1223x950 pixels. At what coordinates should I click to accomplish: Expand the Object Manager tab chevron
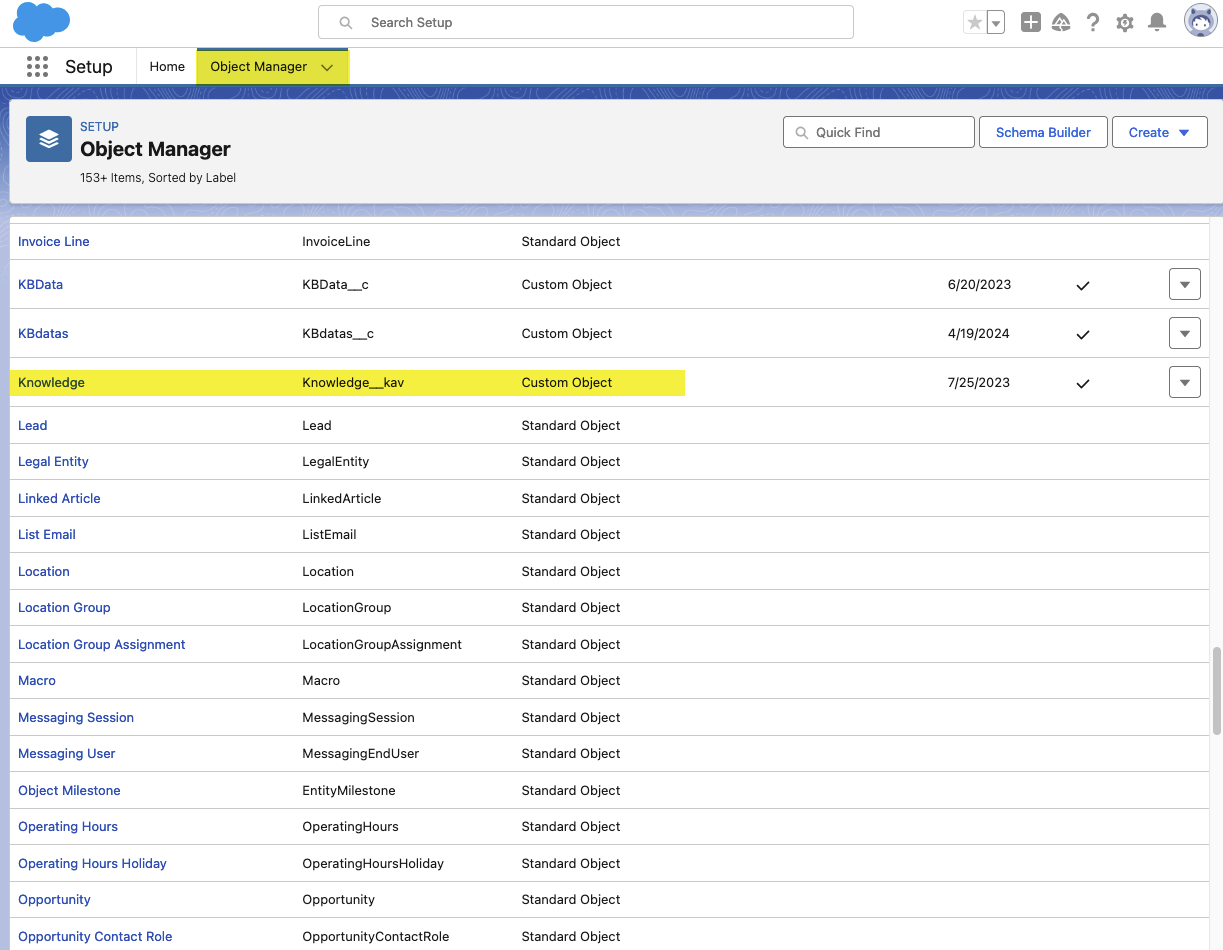pos(327,66)
